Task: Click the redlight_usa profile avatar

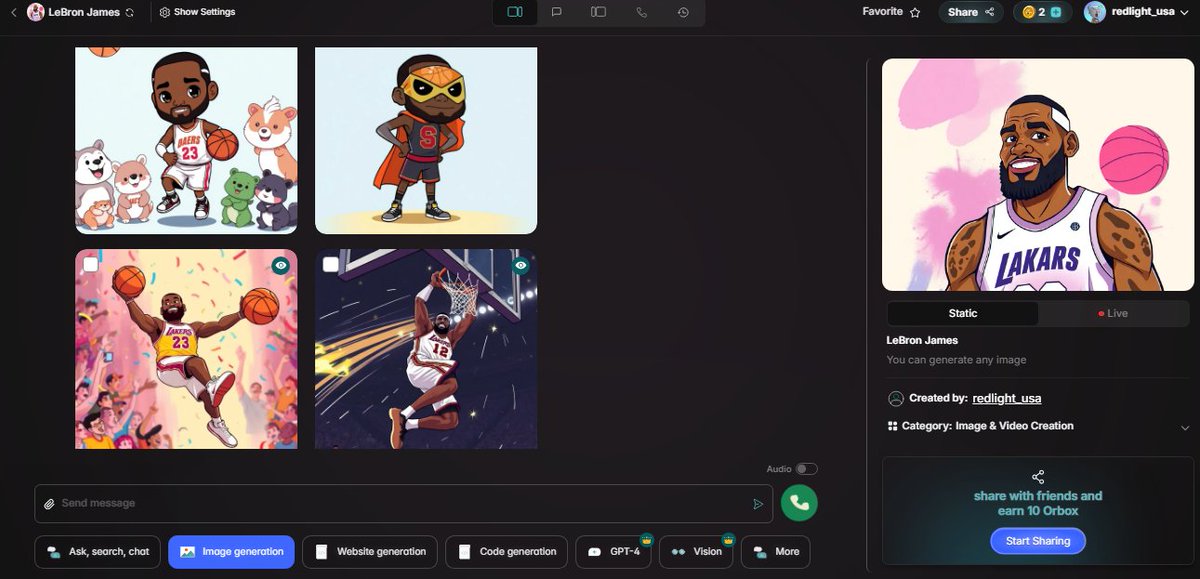Action: 1095,12
